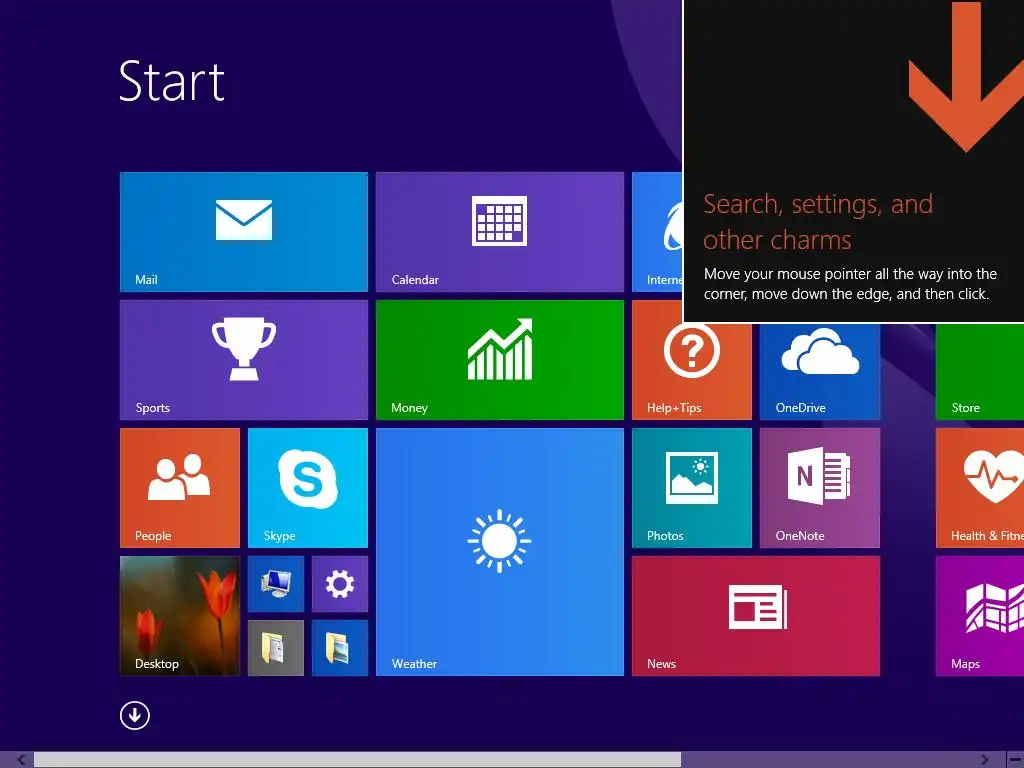Launch the OneNote tile
Screen dimensions: 1024x768
[820, 488]
